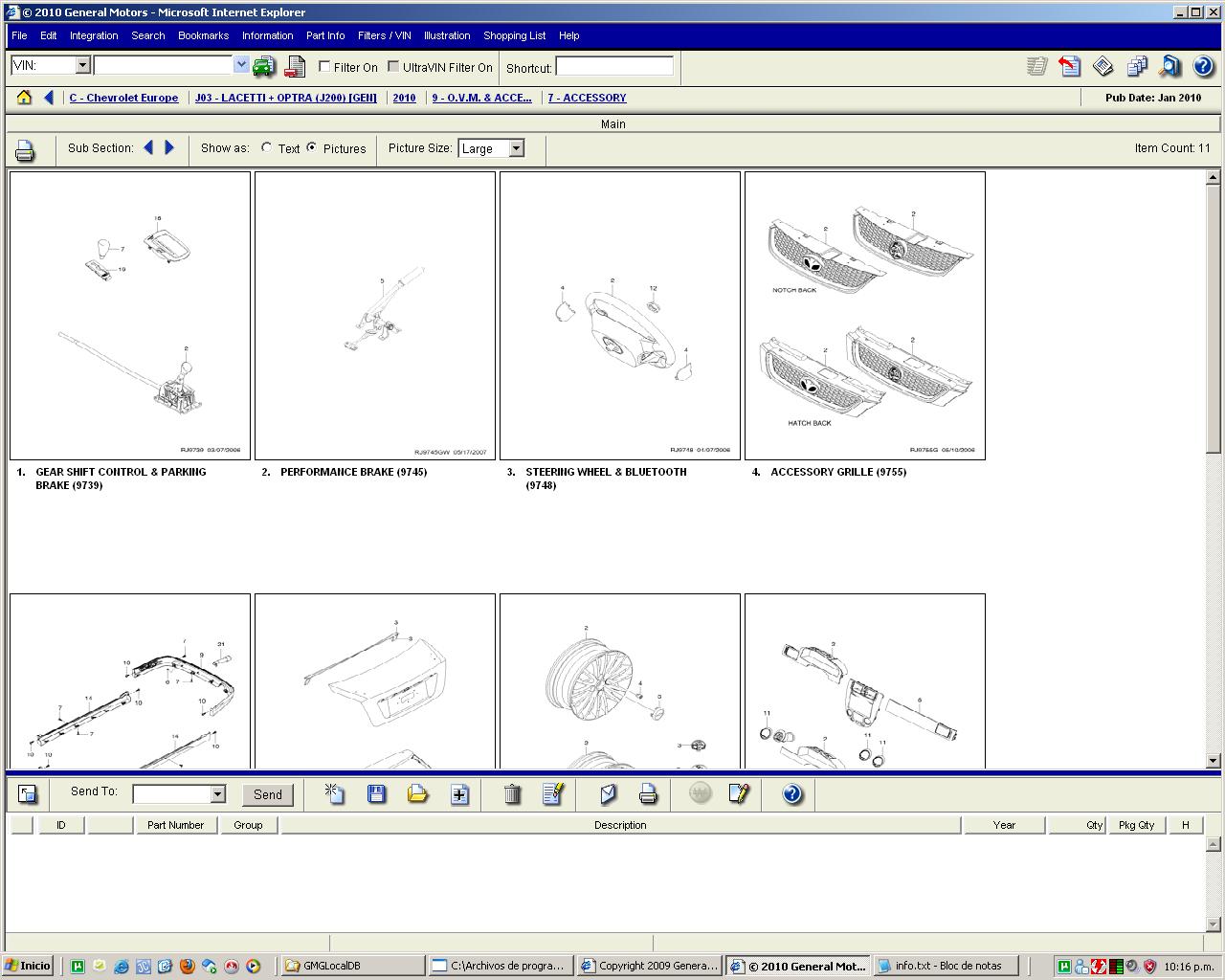
Task: Open the Send To dropdown
Action: pos(218,794)
